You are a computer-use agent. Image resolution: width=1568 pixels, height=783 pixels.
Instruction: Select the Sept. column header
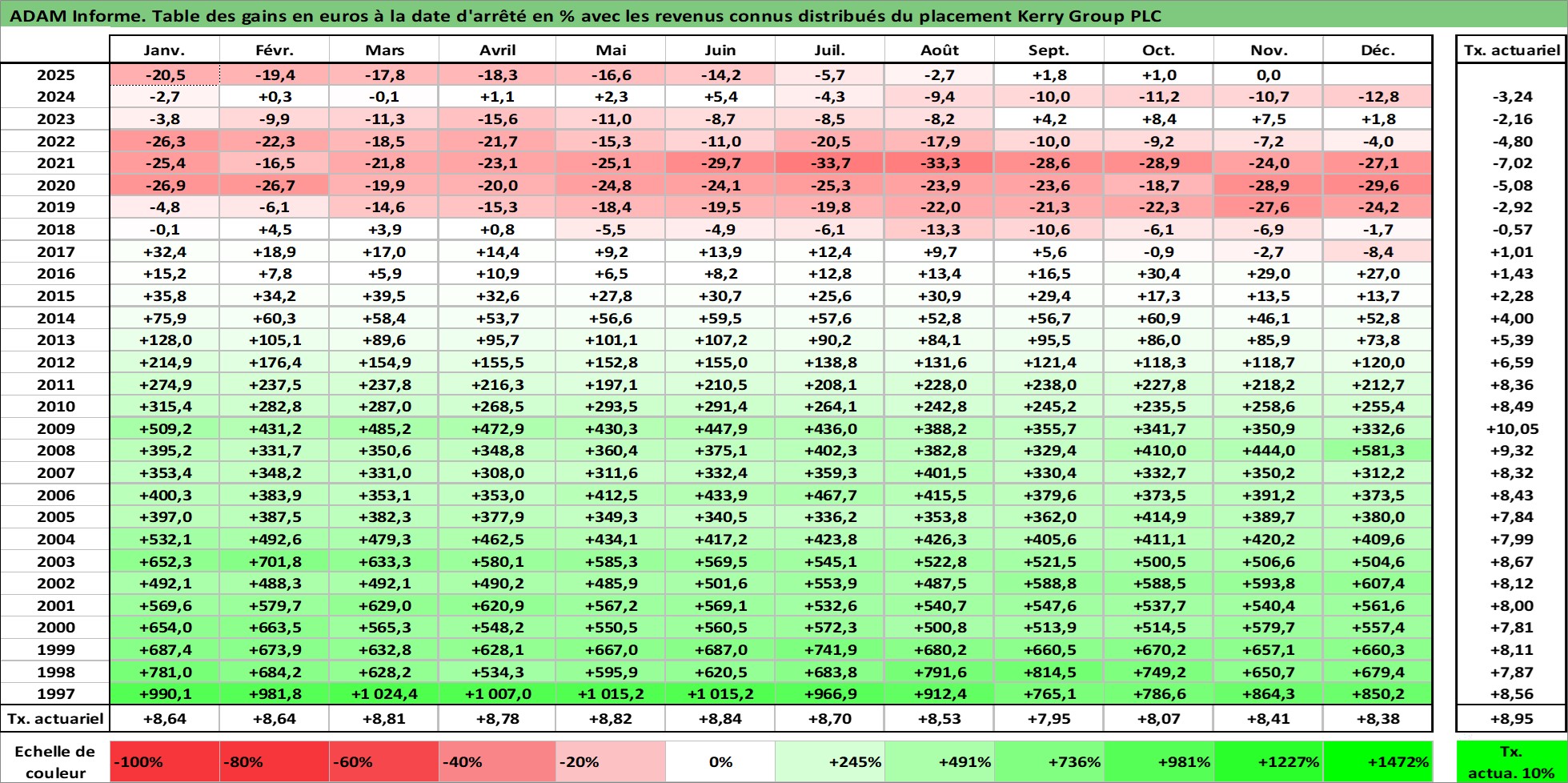tap(1049, 50)
